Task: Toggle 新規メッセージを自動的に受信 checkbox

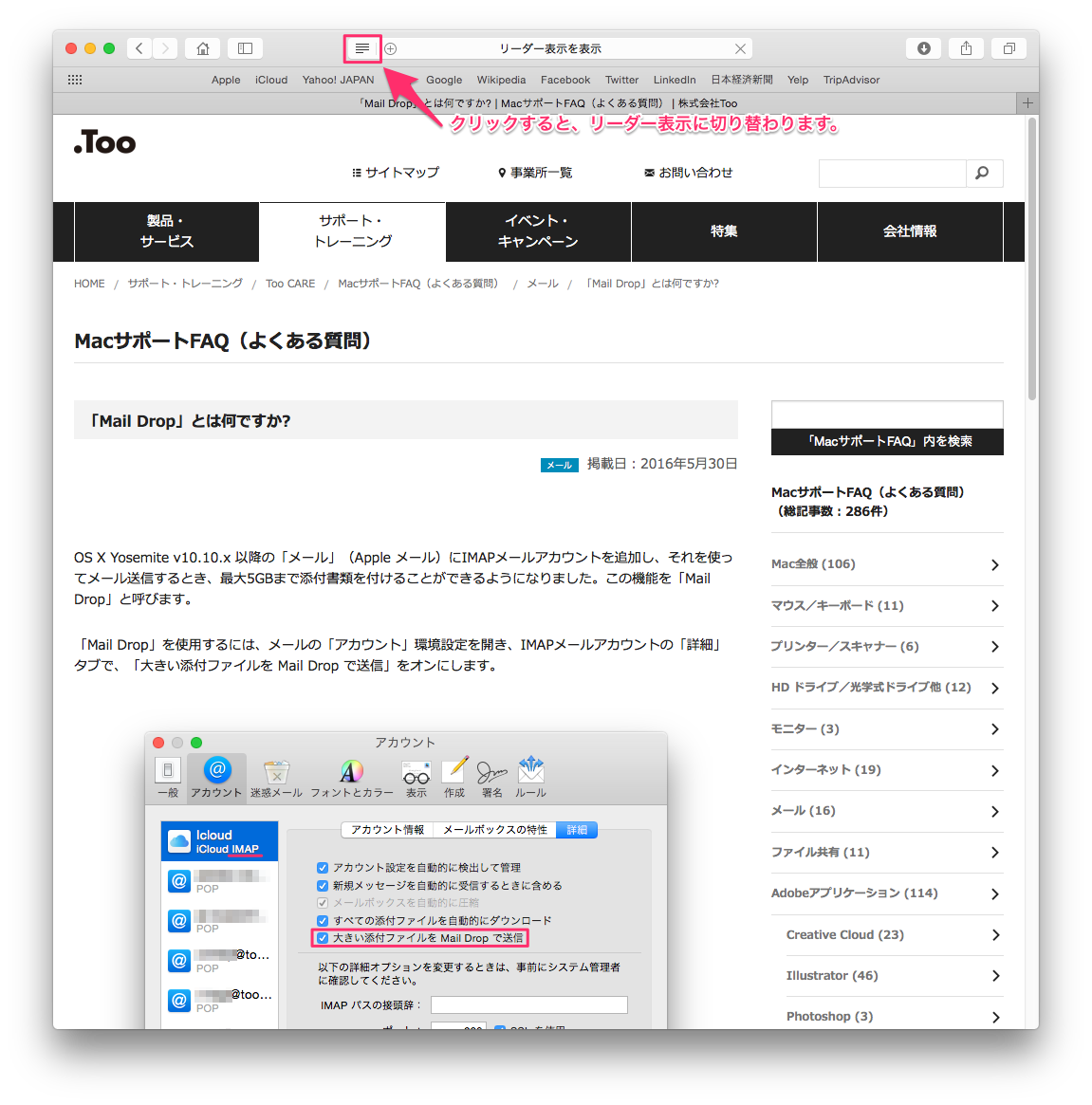Action: point(323,886)
